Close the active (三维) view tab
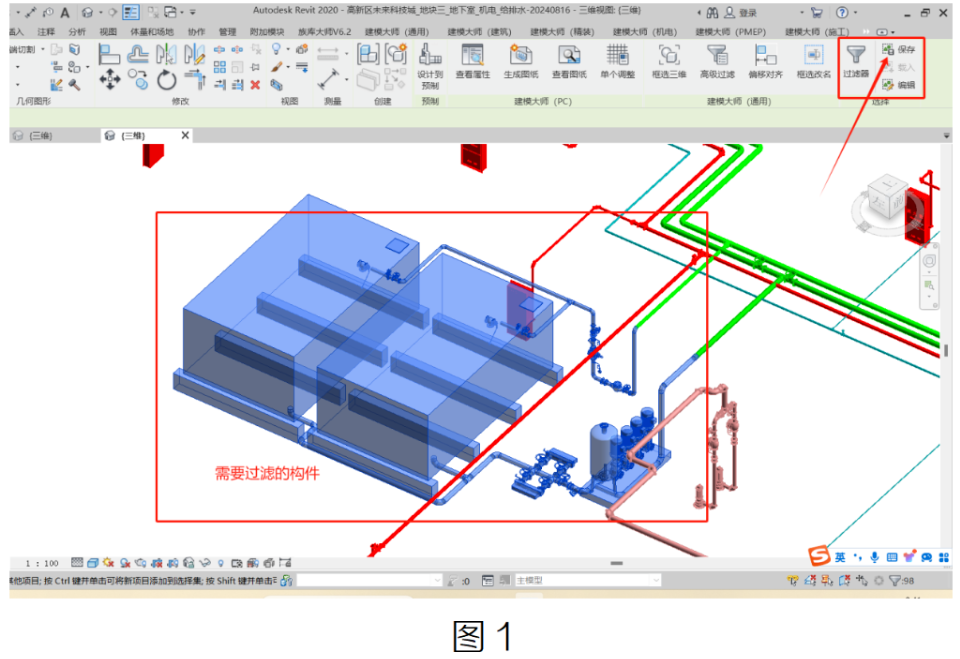 click(x=185, y=135)
